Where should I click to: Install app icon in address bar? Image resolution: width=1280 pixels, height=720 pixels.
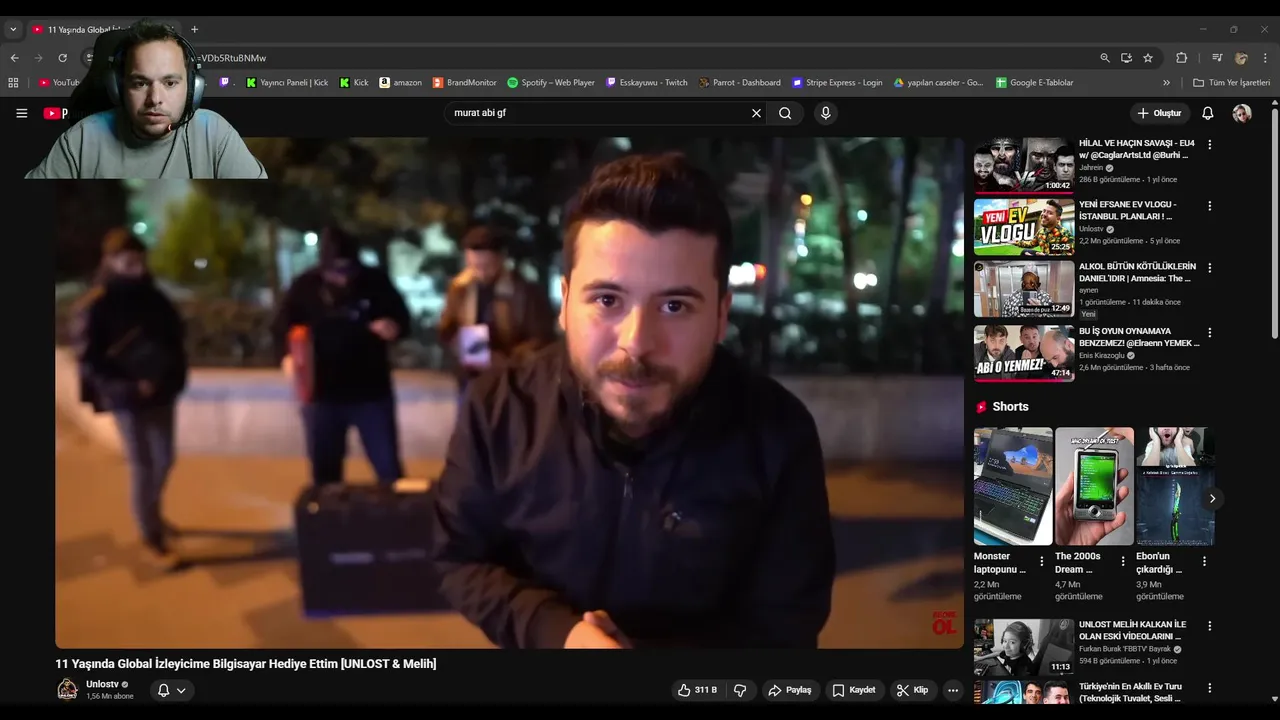tap(1126, 58)
